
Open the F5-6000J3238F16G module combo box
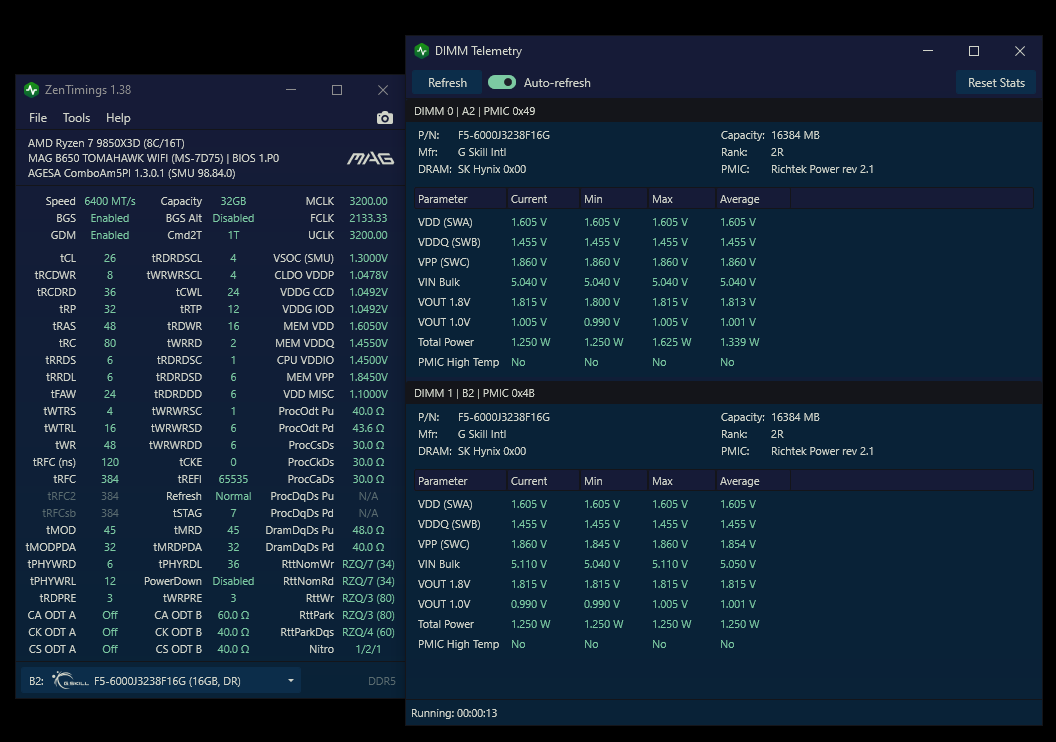(x=161, y=681)
